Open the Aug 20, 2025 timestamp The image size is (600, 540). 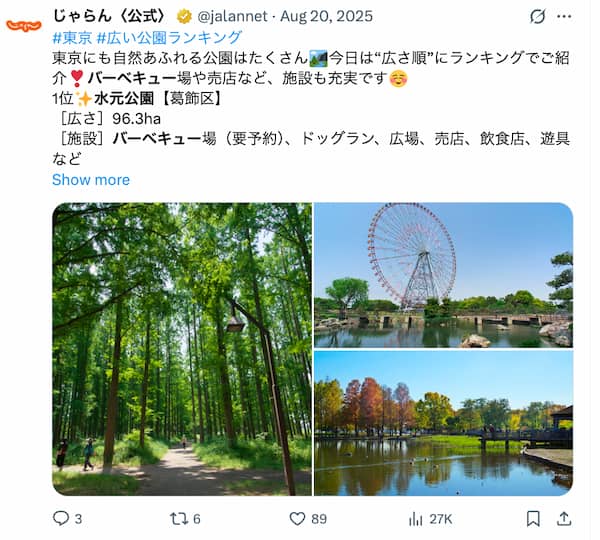pos(326,16)
